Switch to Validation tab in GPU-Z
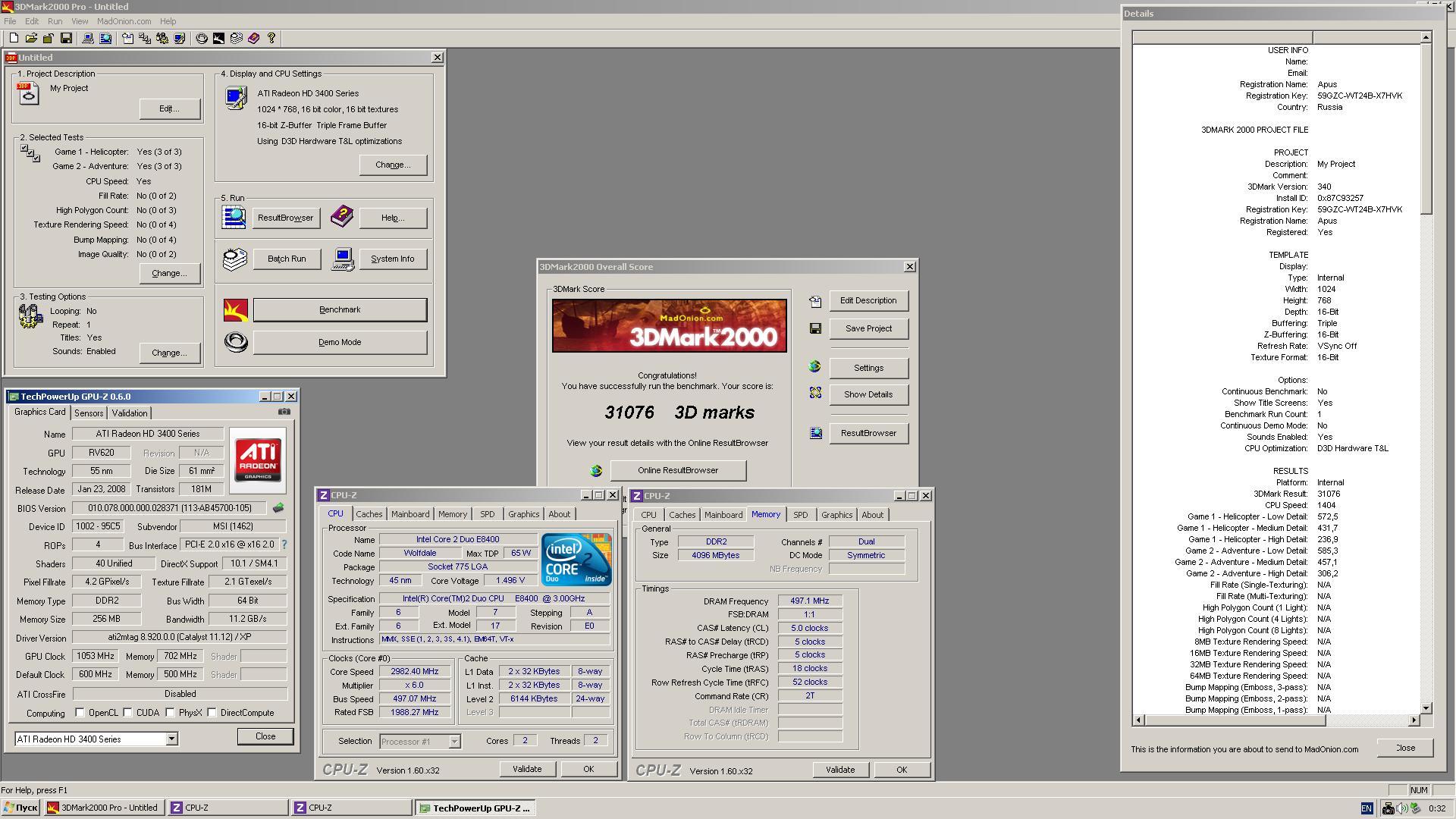The image size is (1456, 819). [x=130, y=413]
